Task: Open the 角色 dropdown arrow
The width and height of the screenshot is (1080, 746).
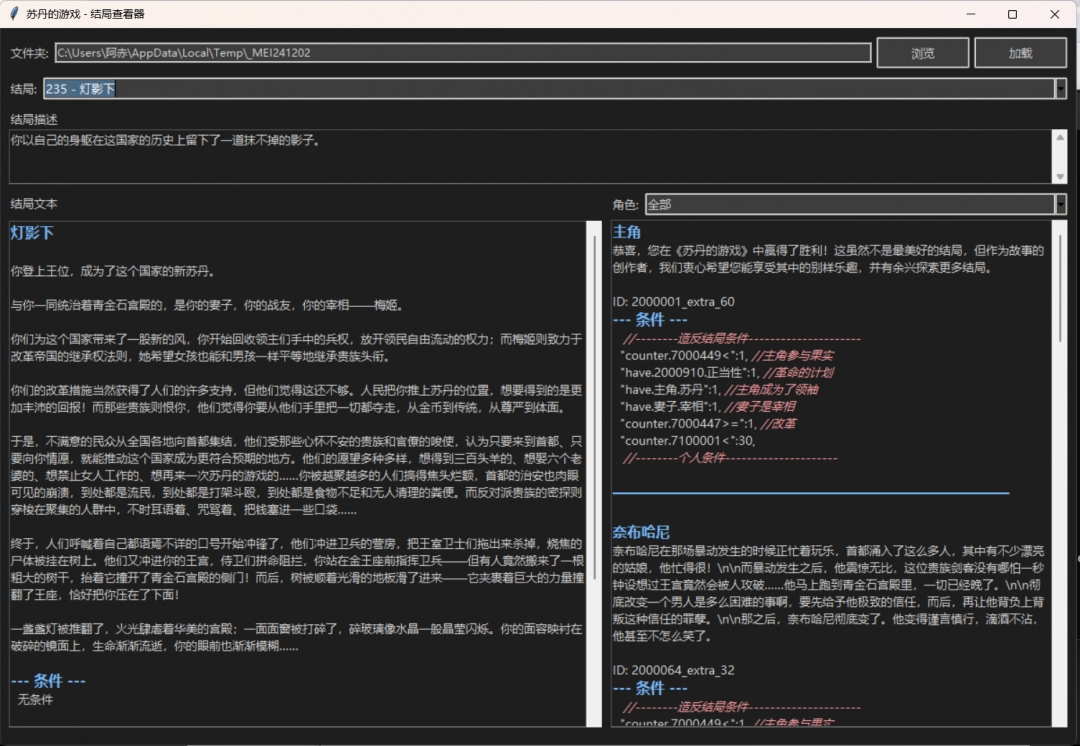Action: coord(1060,204)
